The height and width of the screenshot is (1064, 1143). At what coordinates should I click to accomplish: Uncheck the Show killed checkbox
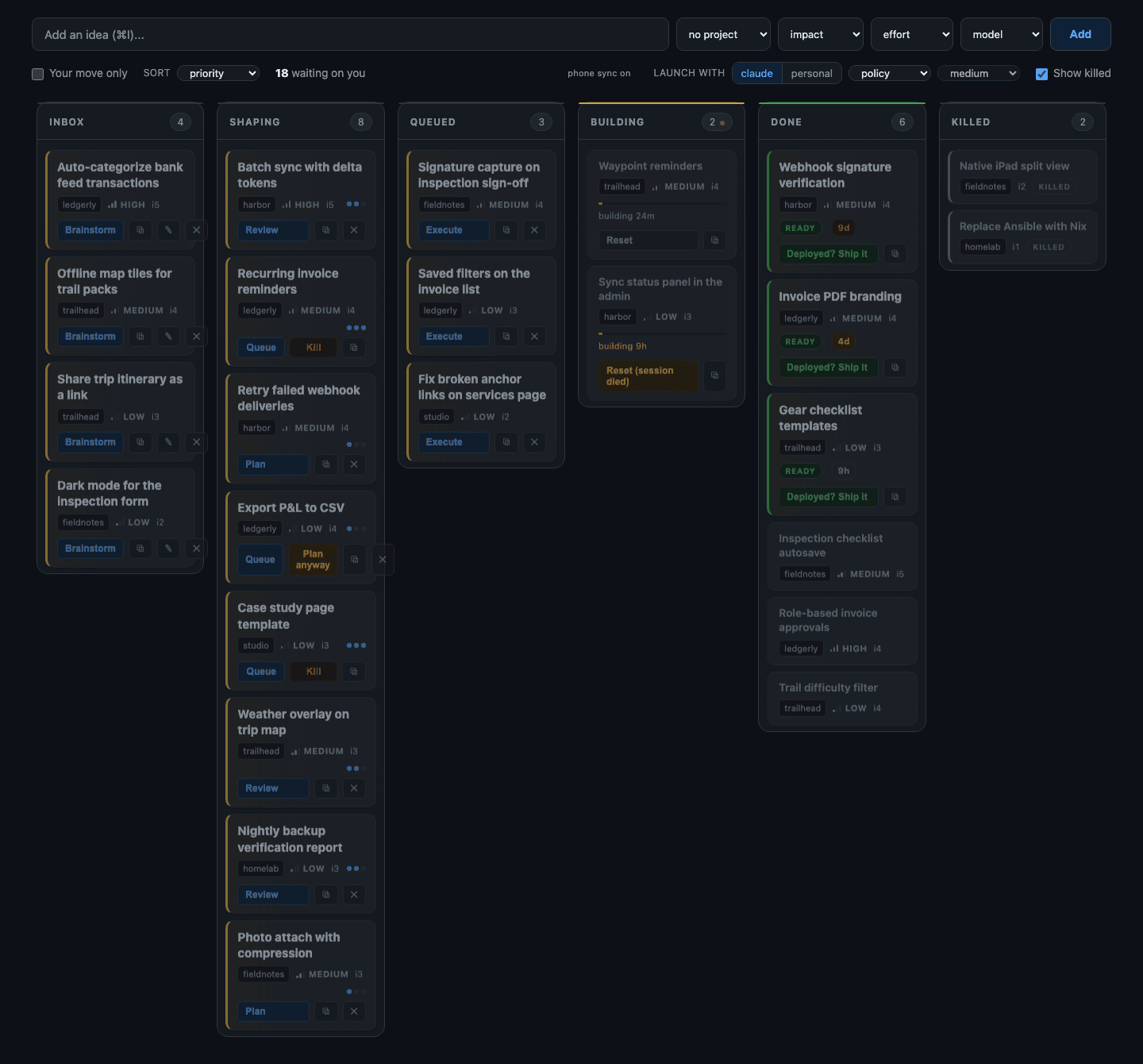(x=1041, y=74)
